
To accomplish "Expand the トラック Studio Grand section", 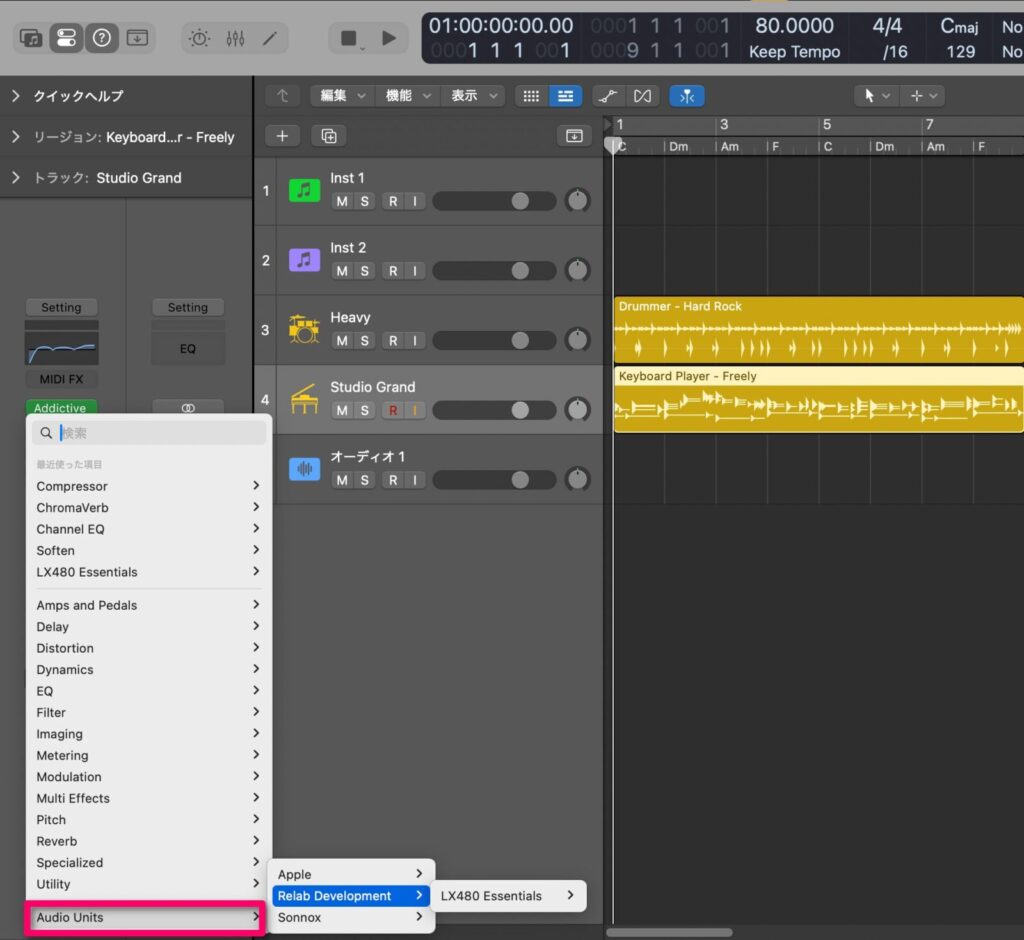I will [x=16, y=177].
